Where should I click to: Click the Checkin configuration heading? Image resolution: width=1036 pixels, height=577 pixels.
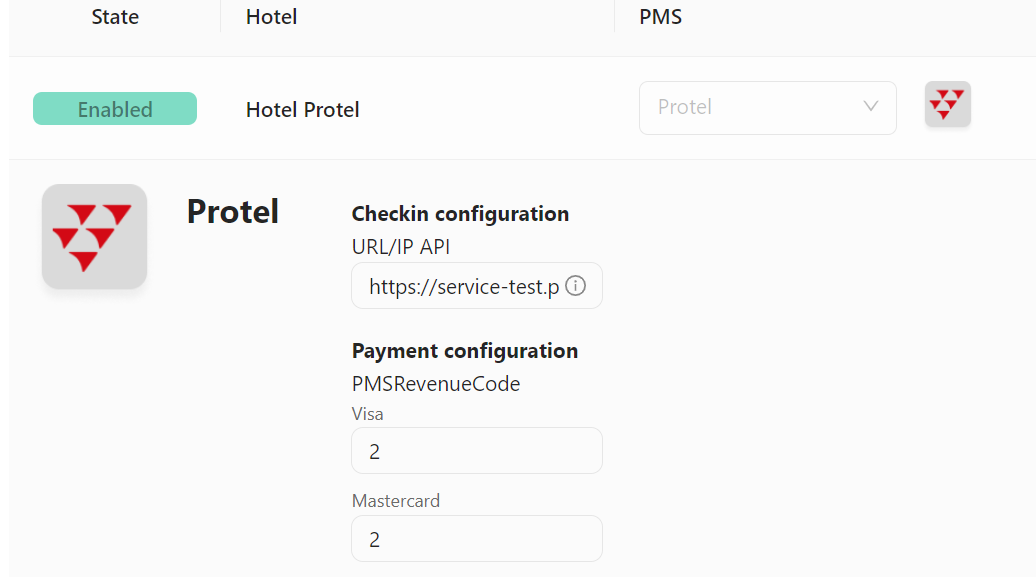461,214
